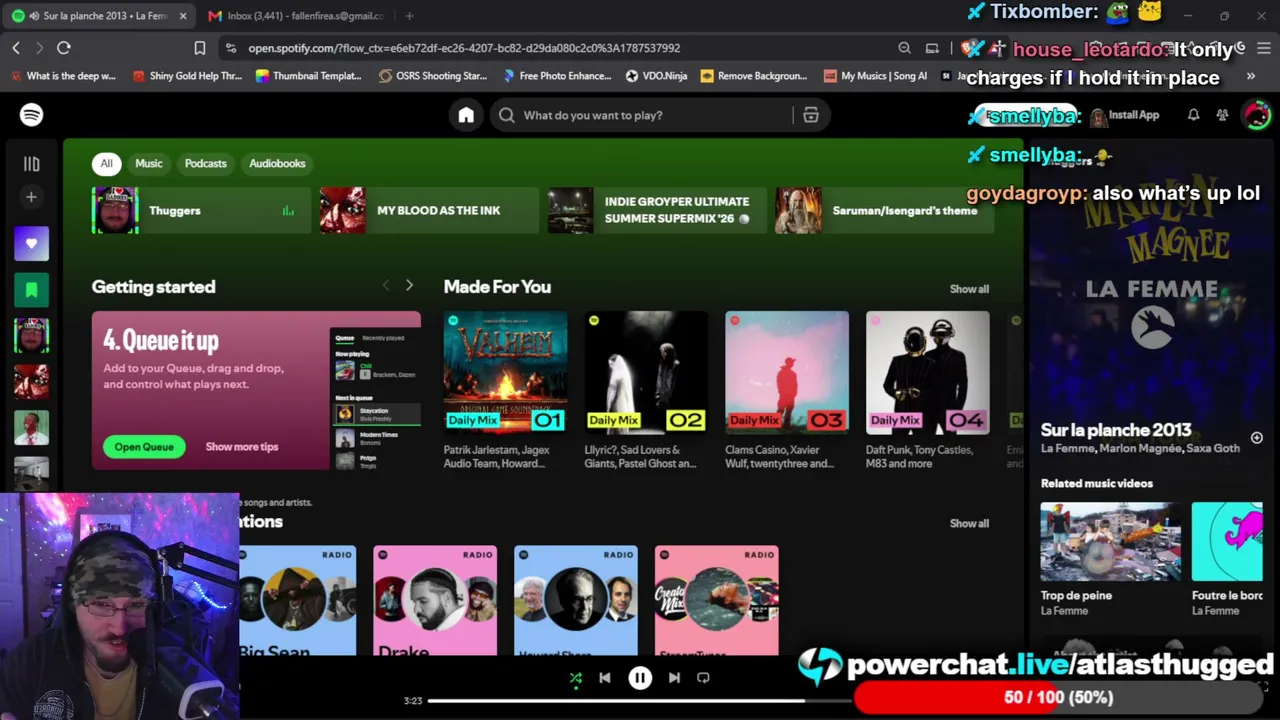Open the profile avatar menu

click(1256, 115)
